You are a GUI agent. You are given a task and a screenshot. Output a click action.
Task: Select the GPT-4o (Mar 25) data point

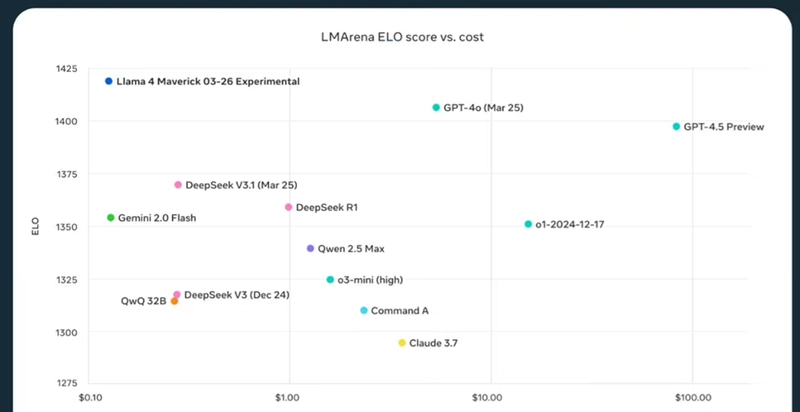click(x=436, y=108)
